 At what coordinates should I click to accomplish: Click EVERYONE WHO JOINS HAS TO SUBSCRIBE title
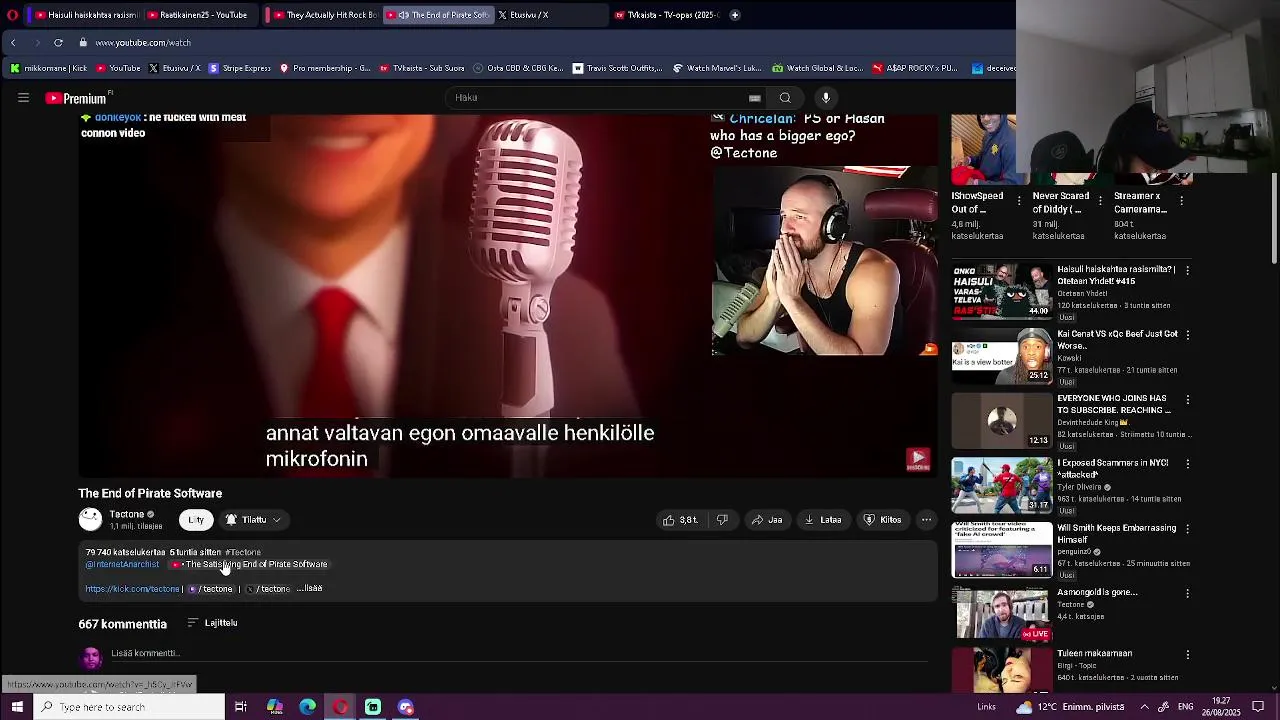coord(1114,404)
